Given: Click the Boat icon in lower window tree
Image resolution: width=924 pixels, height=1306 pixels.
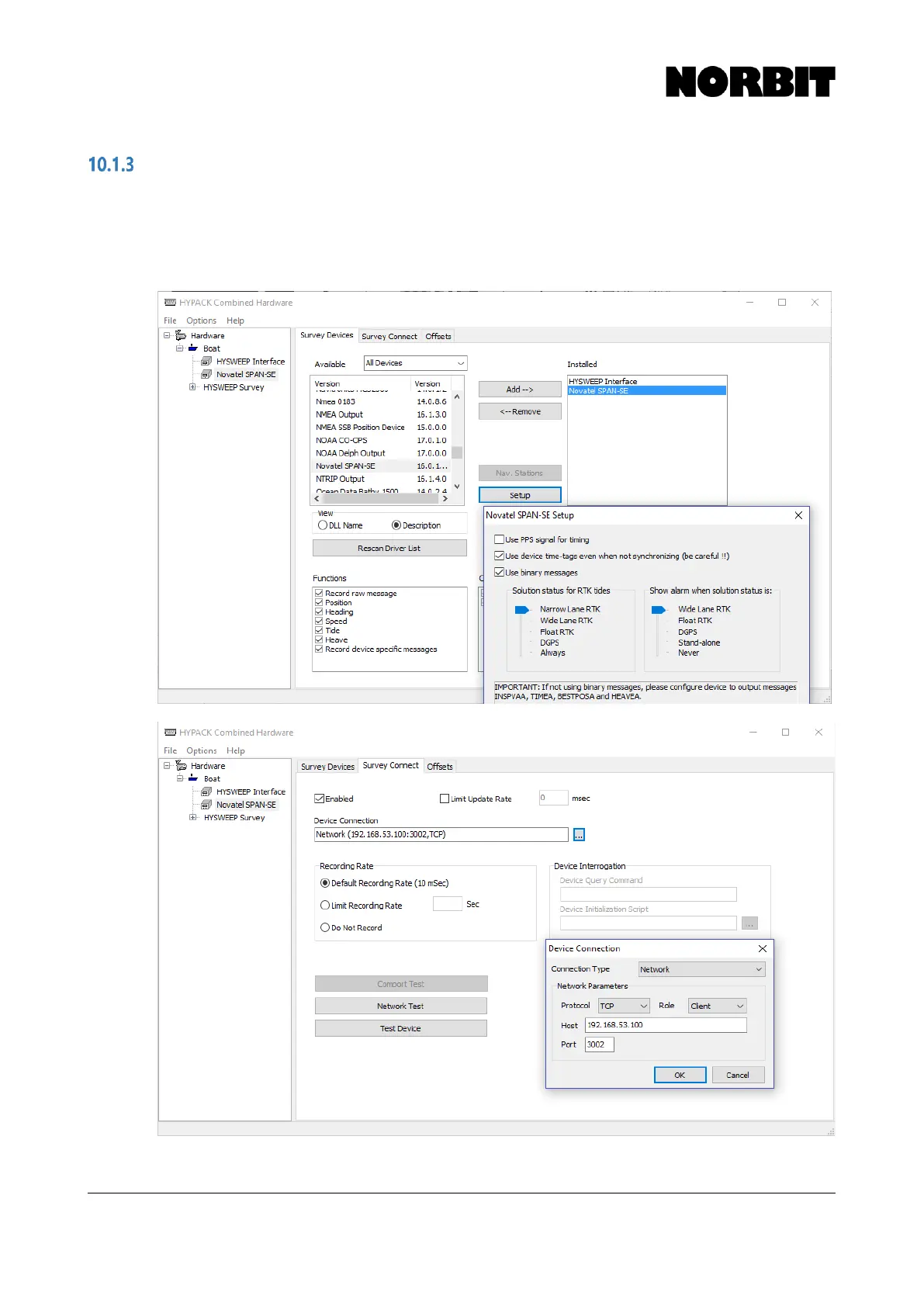Looking at the screenshot, I should [193, 778].
